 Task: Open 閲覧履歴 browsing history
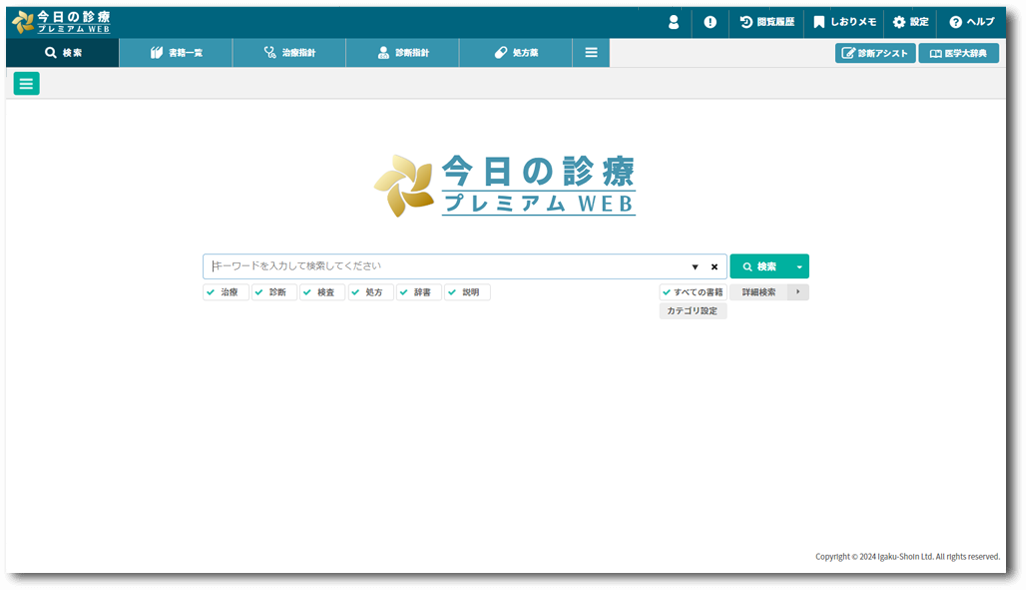click(767, 22)
